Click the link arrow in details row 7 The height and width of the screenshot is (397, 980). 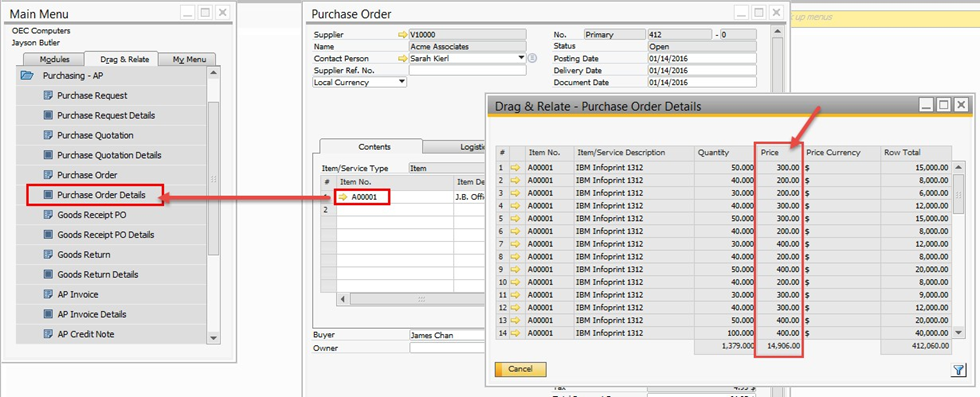(x=516, y=244)
